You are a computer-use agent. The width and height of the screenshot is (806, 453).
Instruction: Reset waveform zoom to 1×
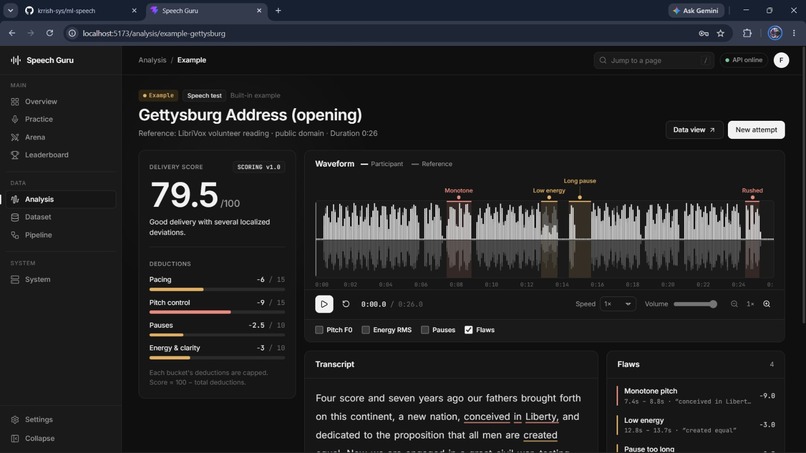(750, 304)
